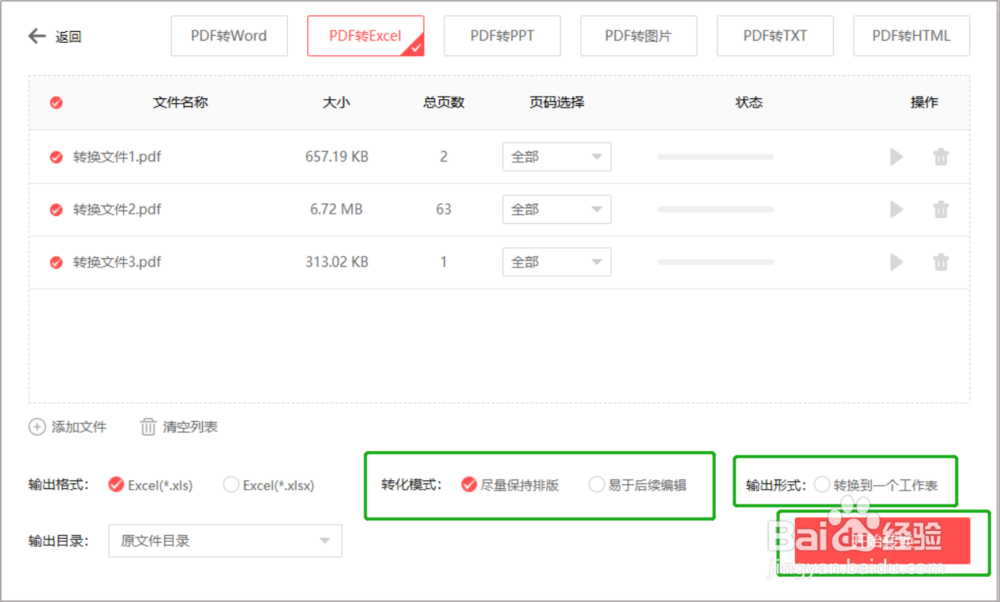
Task: Click the play icon for 转换文件3.pdf
Action: point(896,261)
